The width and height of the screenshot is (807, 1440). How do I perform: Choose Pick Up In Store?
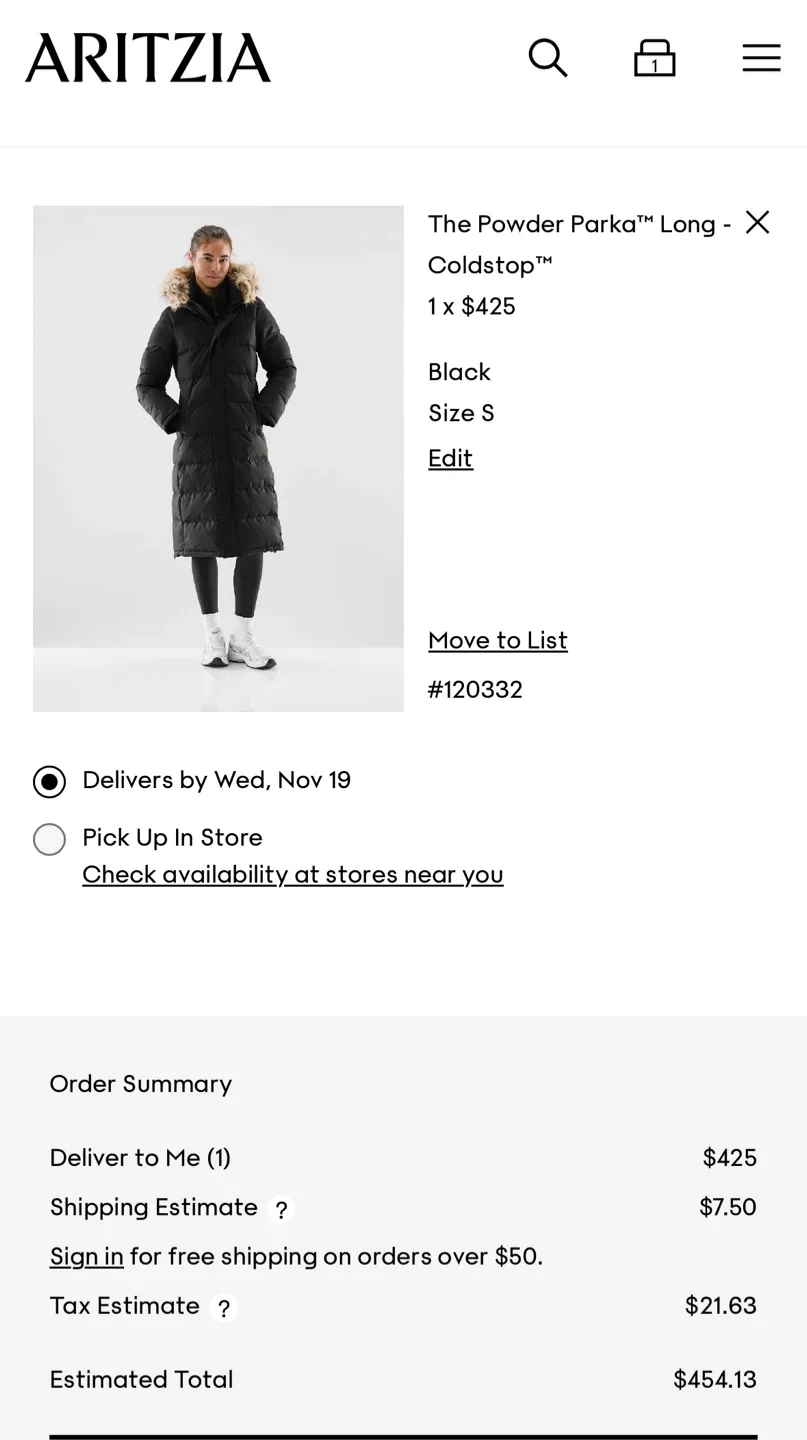49,839
